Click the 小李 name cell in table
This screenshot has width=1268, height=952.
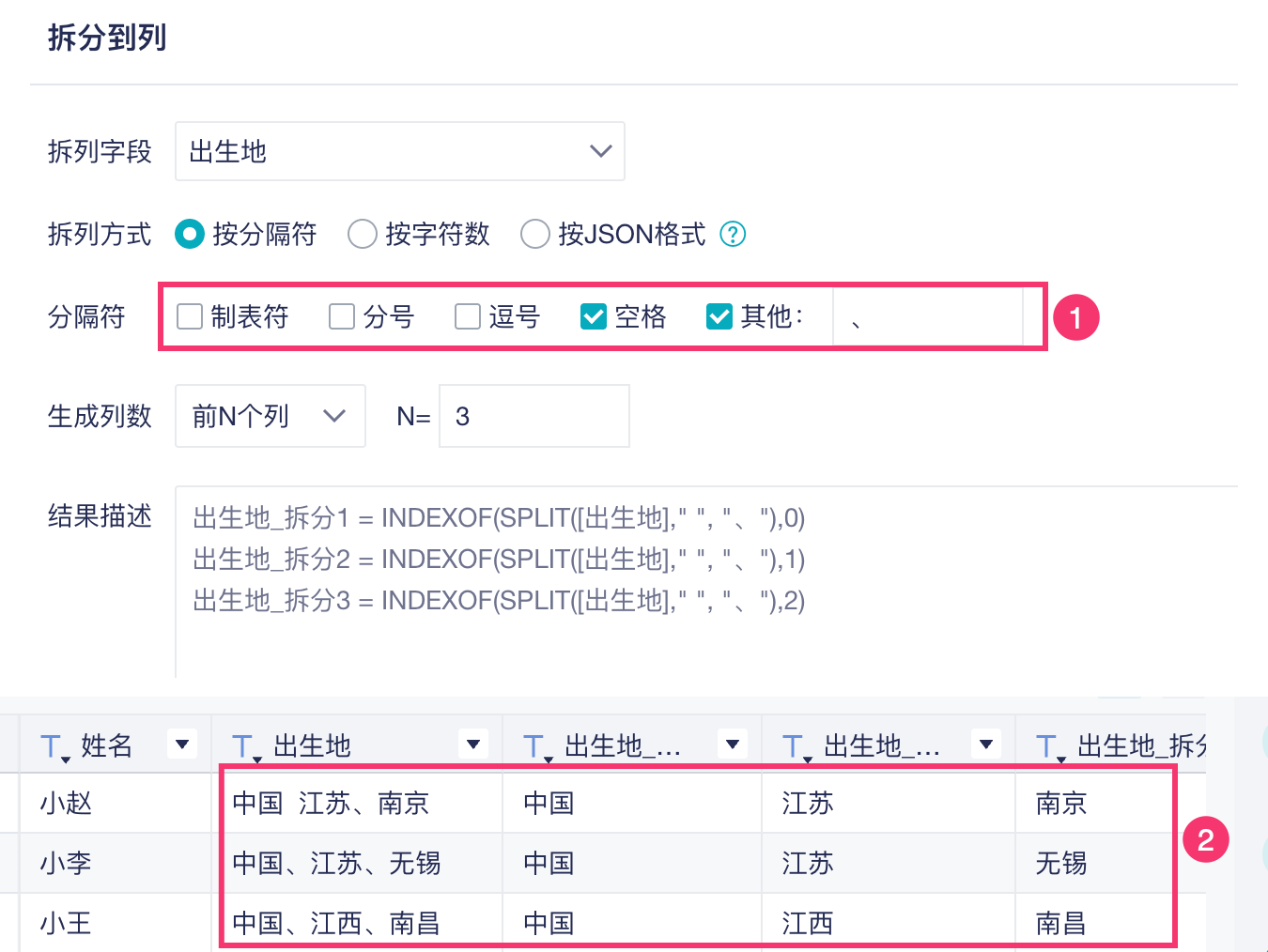(x=66, y=863)
